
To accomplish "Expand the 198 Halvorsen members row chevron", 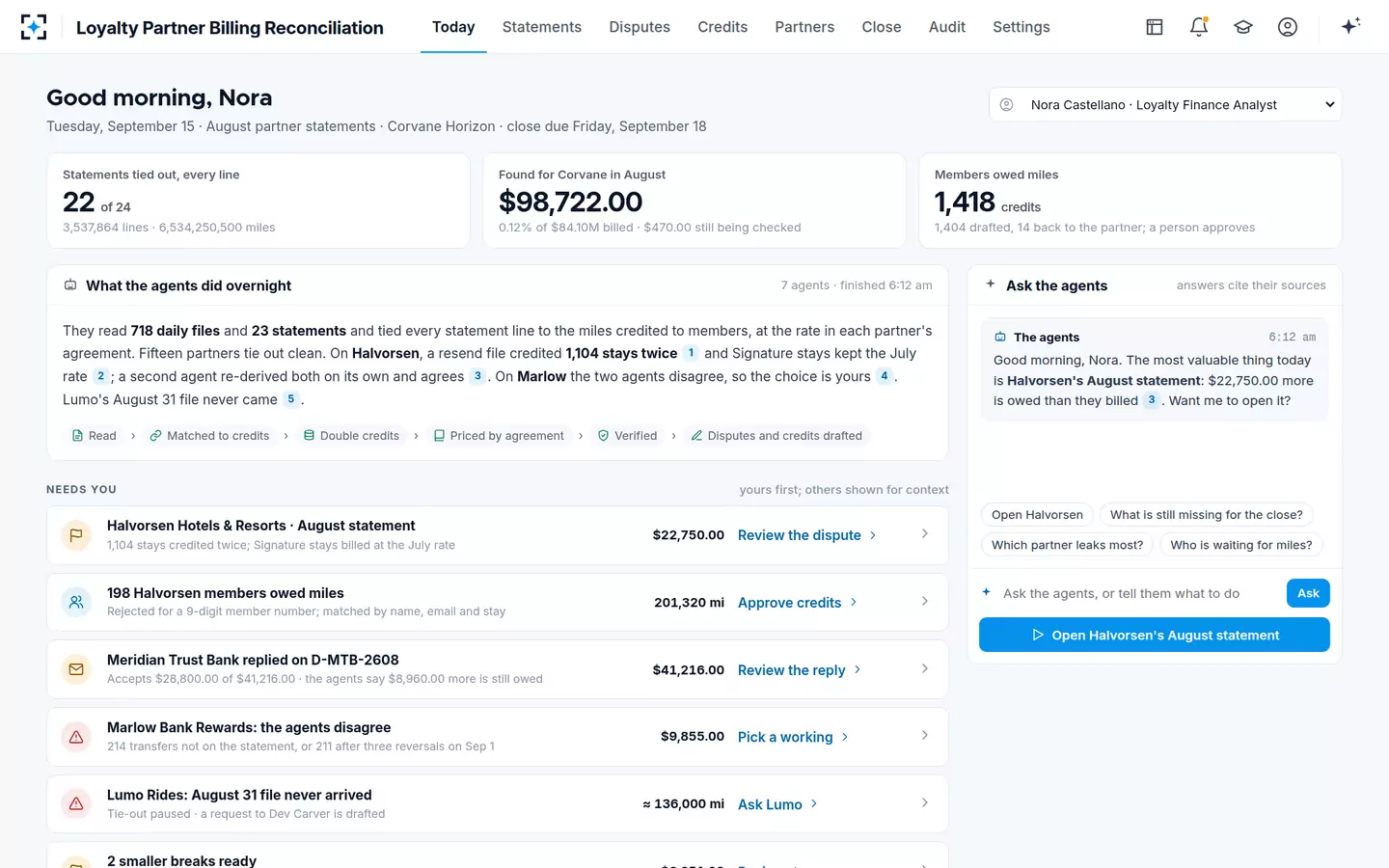I will 924,602.
